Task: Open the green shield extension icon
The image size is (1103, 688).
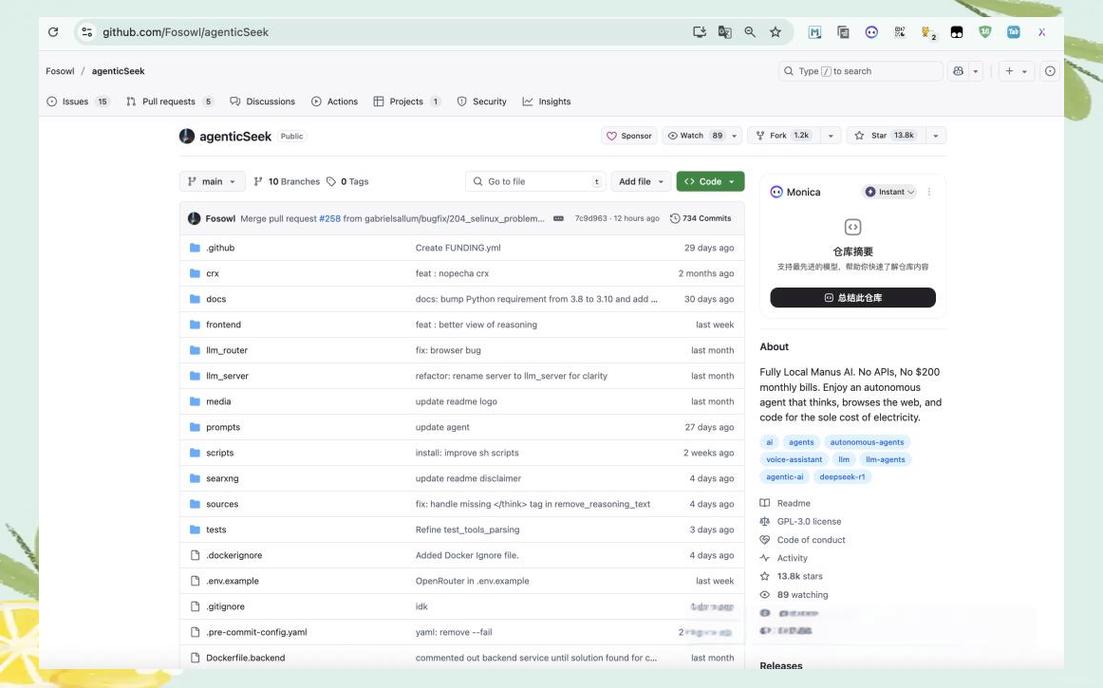Action: coord(985,32)
